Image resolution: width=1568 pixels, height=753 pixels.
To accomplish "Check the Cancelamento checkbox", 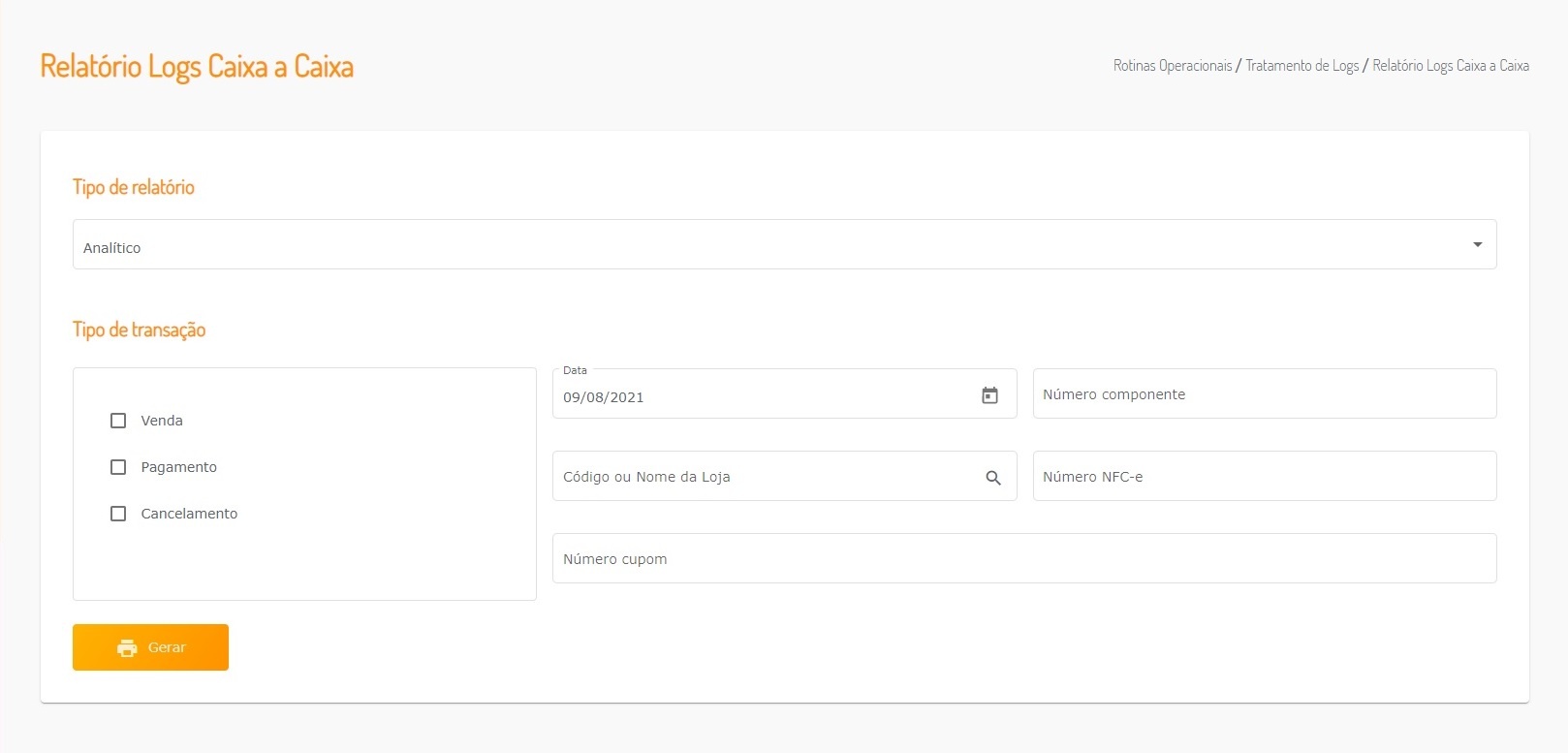I will (118, 514).
